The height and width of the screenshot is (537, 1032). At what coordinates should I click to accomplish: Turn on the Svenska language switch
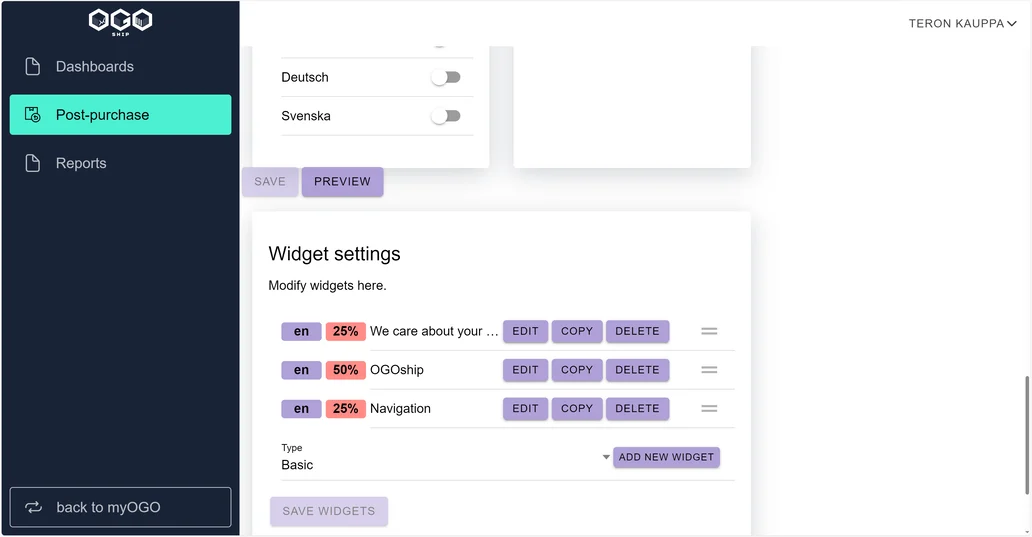(x=446, y=116)
